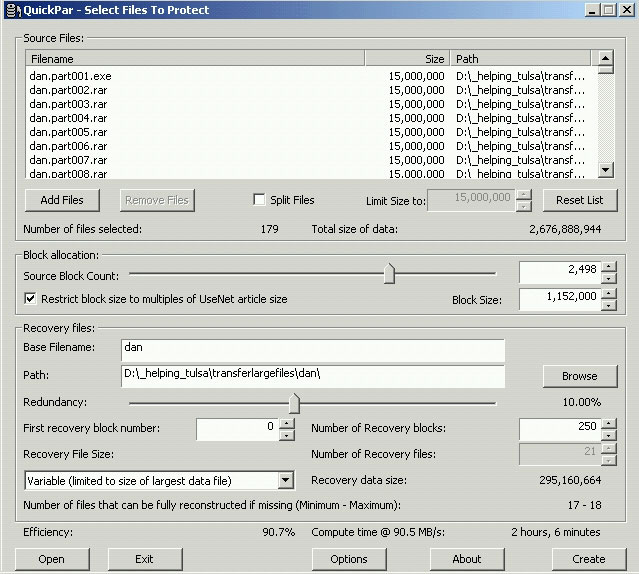Image resolution: width=639 pixels, height=574 pixels.
Task: Decrease First recovery block number
Action: 286,435
